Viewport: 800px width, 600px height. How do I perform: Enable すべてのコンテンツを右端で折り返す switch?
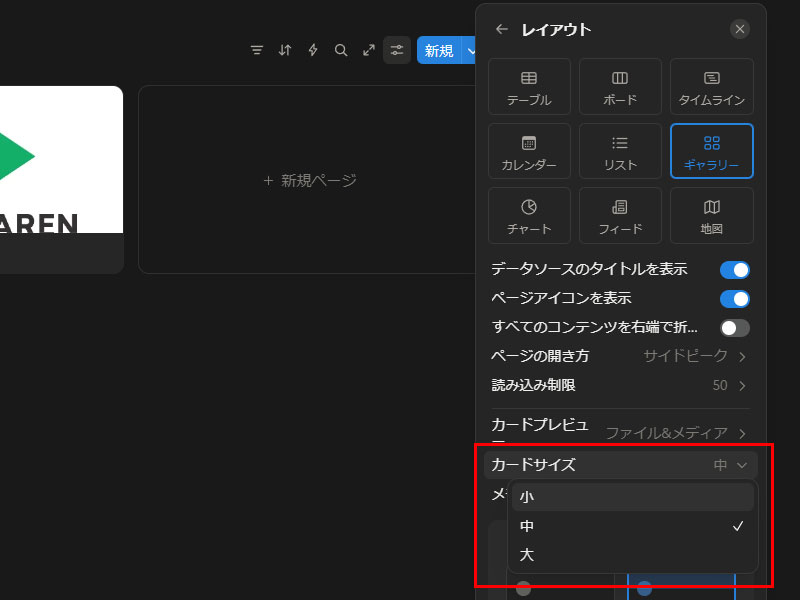(x=735, y=328)
